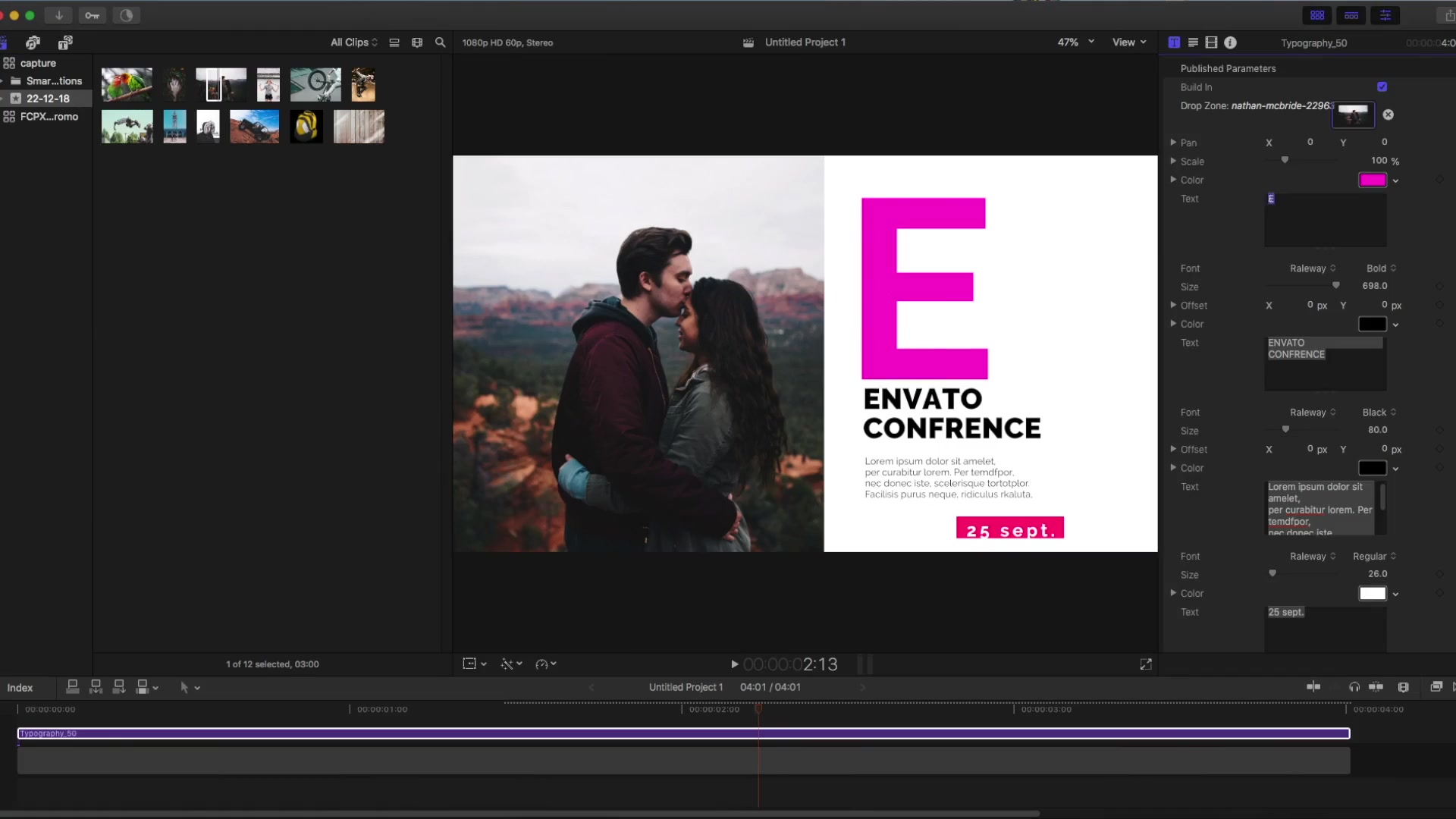Open the transform tools popup in viewer
The width and height of the screenshot is (1456, 819).
coord(475,664)
